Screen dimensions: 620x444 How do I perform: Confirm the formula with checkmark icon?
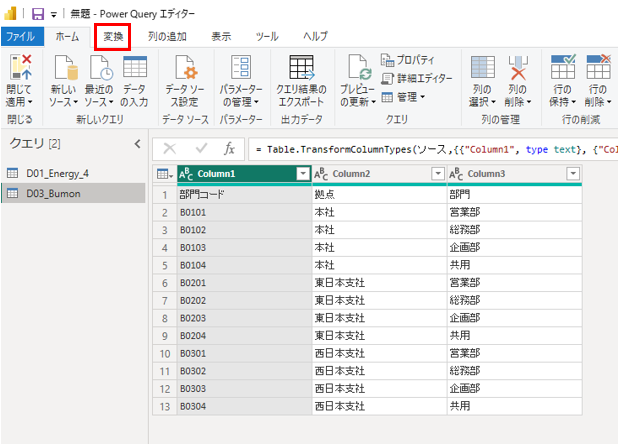click(201, 148)
